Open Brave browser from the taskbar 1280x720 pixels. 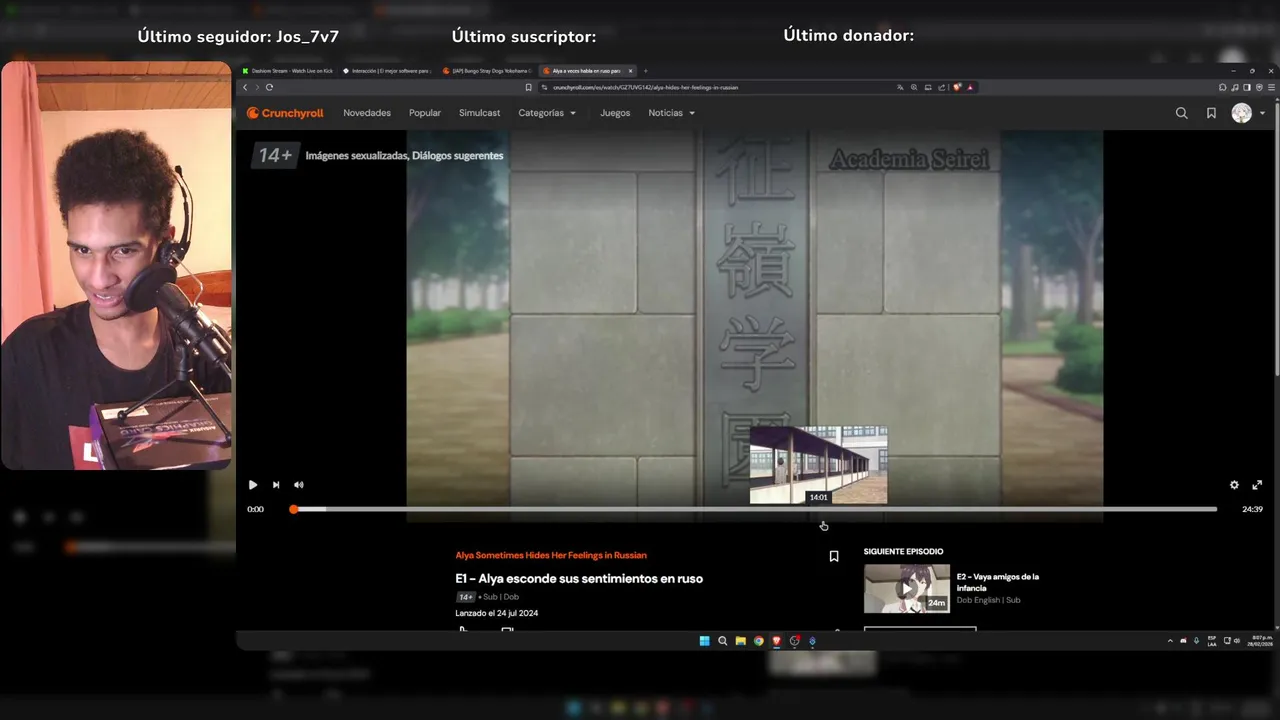(x=776, y=641)
